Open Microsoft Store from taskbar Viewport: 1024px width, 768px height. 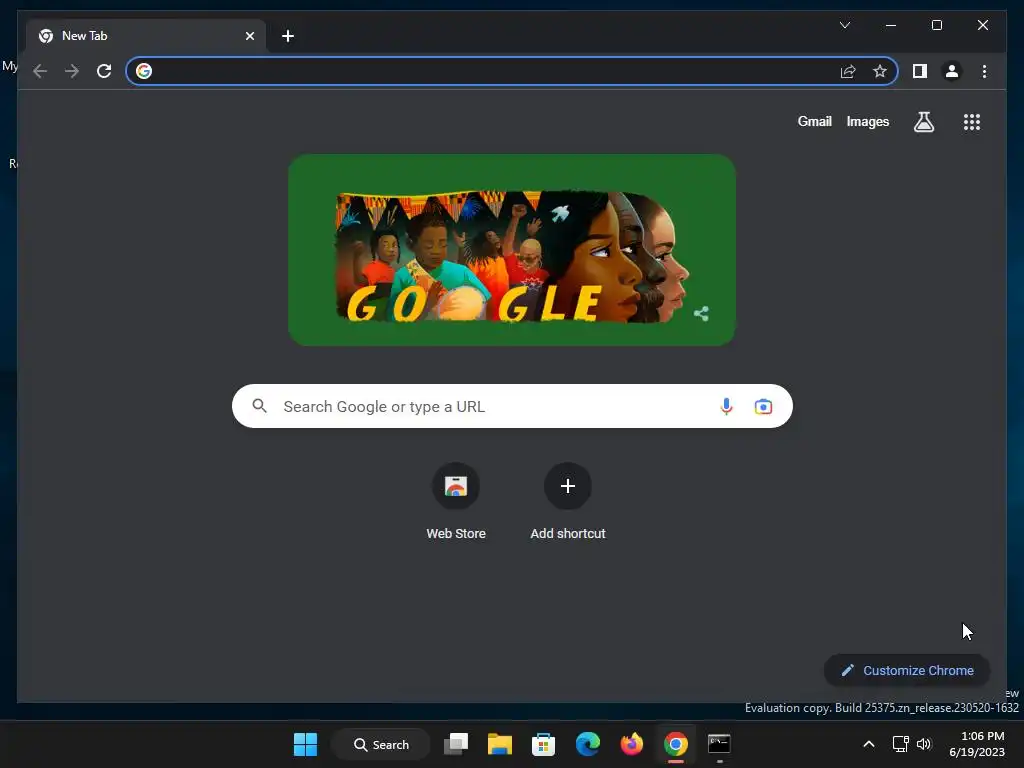pos(543,744)
